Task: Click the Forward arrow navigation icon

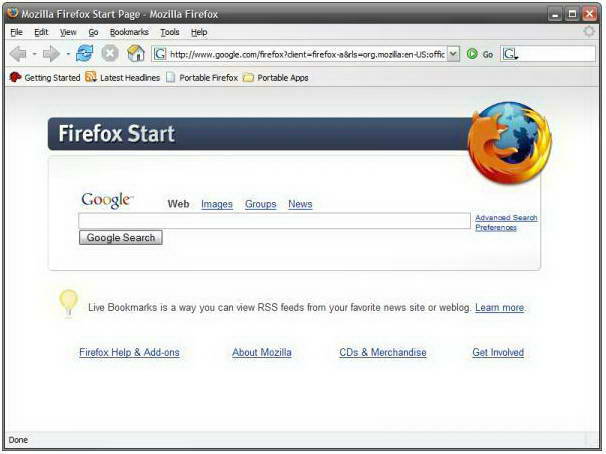Action: click(x=51, y=54)
